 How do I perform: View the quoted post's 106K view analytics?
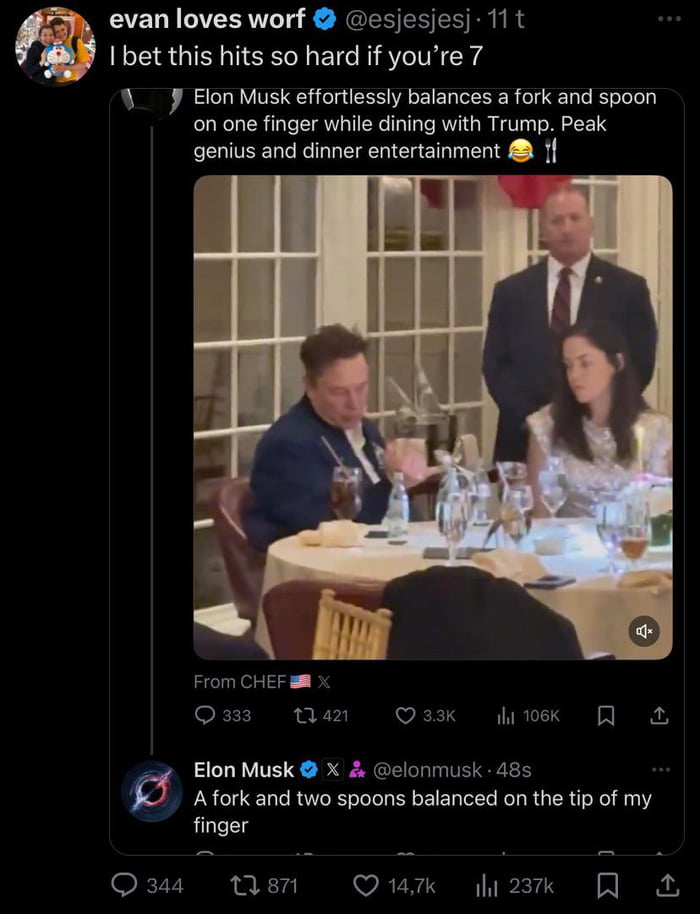tap(508, 715)
